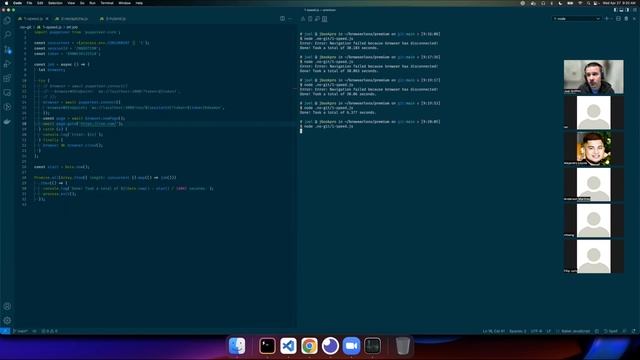The width and height of the screenshot is (640, 360).
Task: Close the terminal panel with X
Action: [634, 19]
